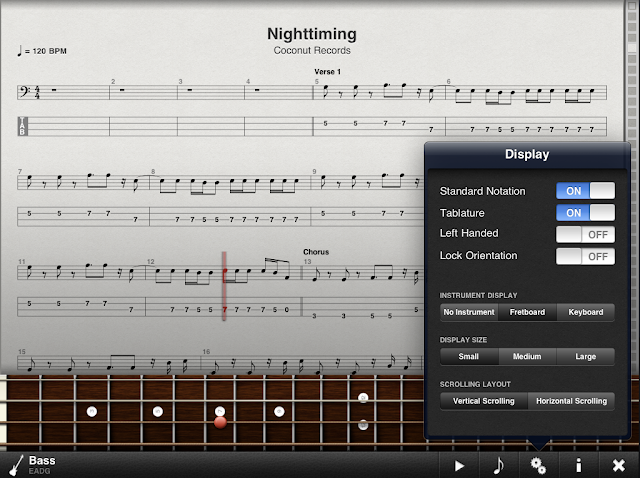Enable the Lock Orientation switch

pyautogui.click(x=585, y=256)
